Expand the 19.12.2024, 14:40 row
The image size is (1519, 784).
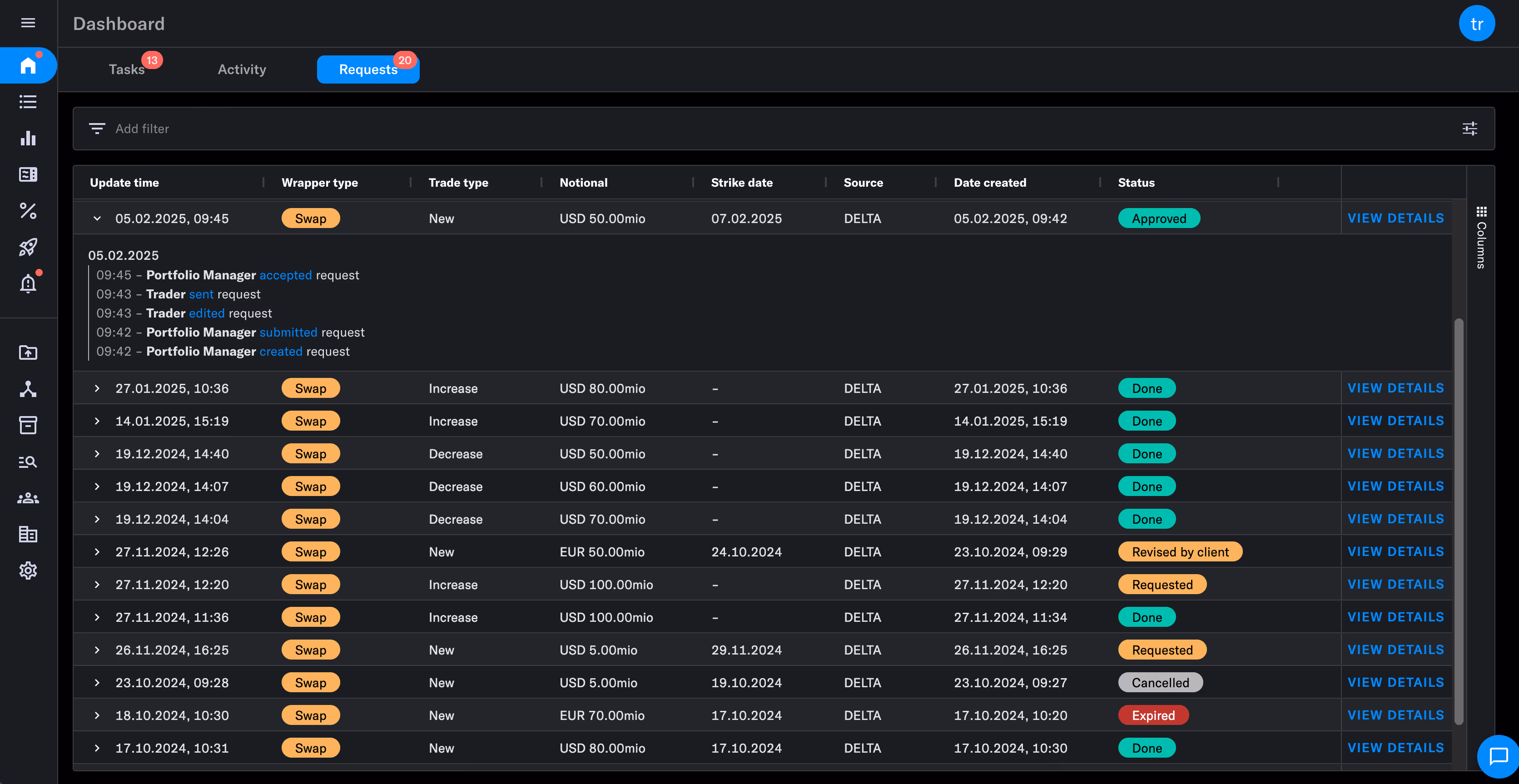coord(97,454)
